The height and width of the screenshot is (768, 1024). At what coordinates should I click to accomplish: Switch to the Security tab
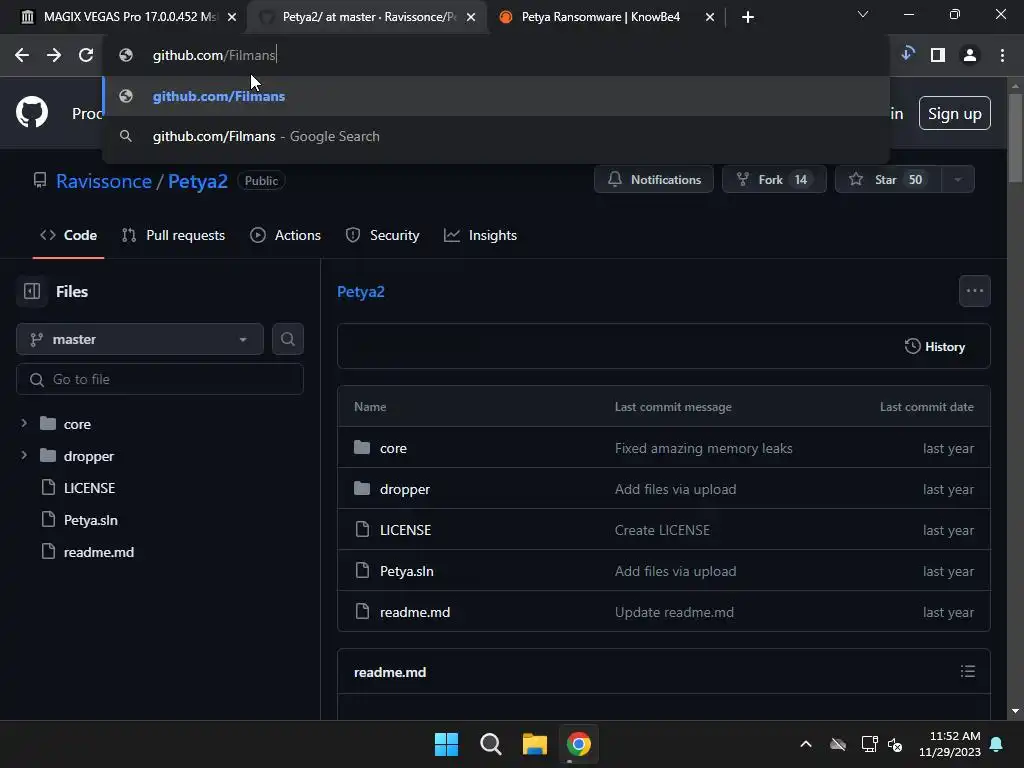[383, 235]
